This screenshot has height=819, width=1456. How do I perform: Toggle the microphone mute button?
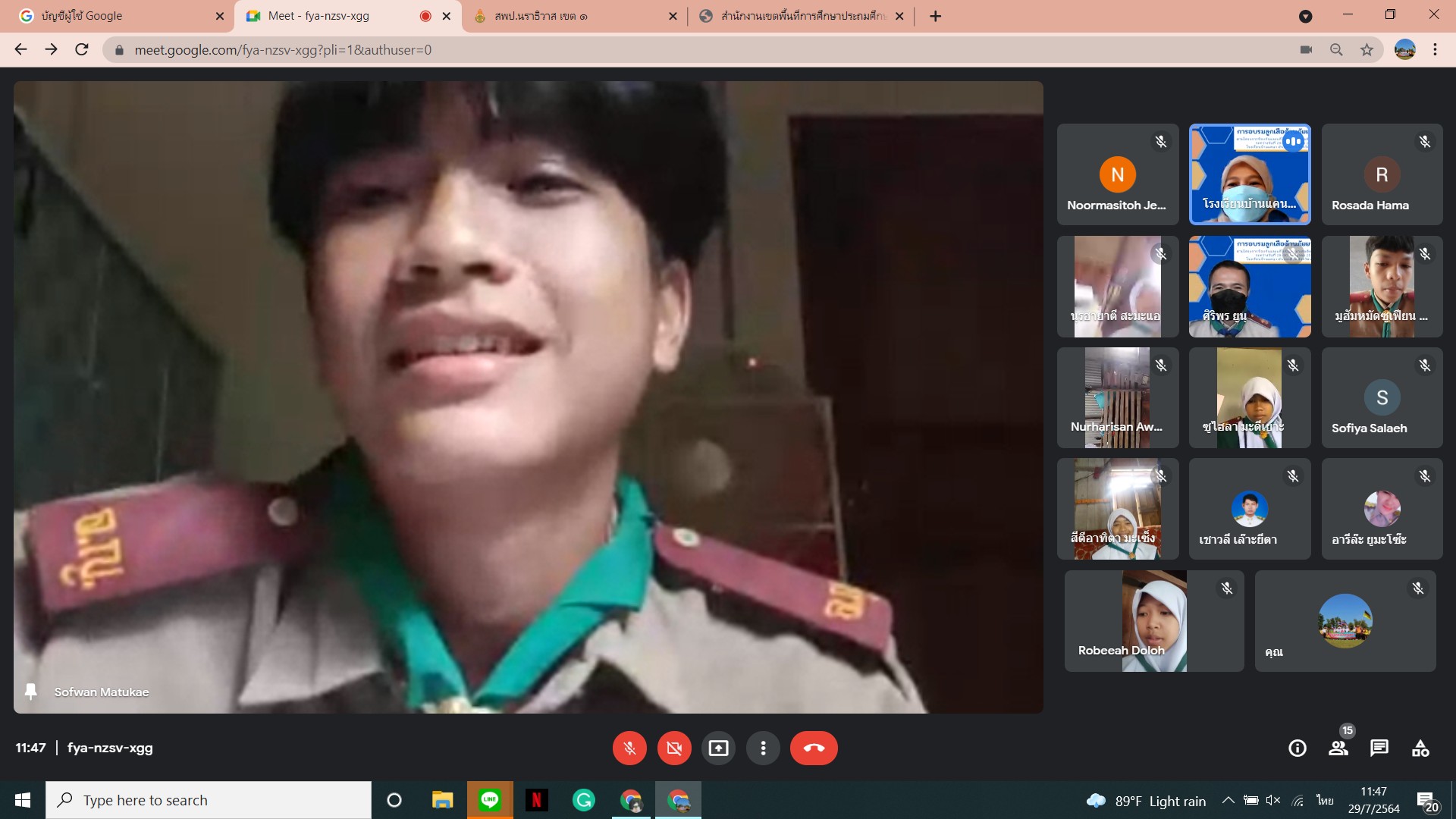click(629, 748)
